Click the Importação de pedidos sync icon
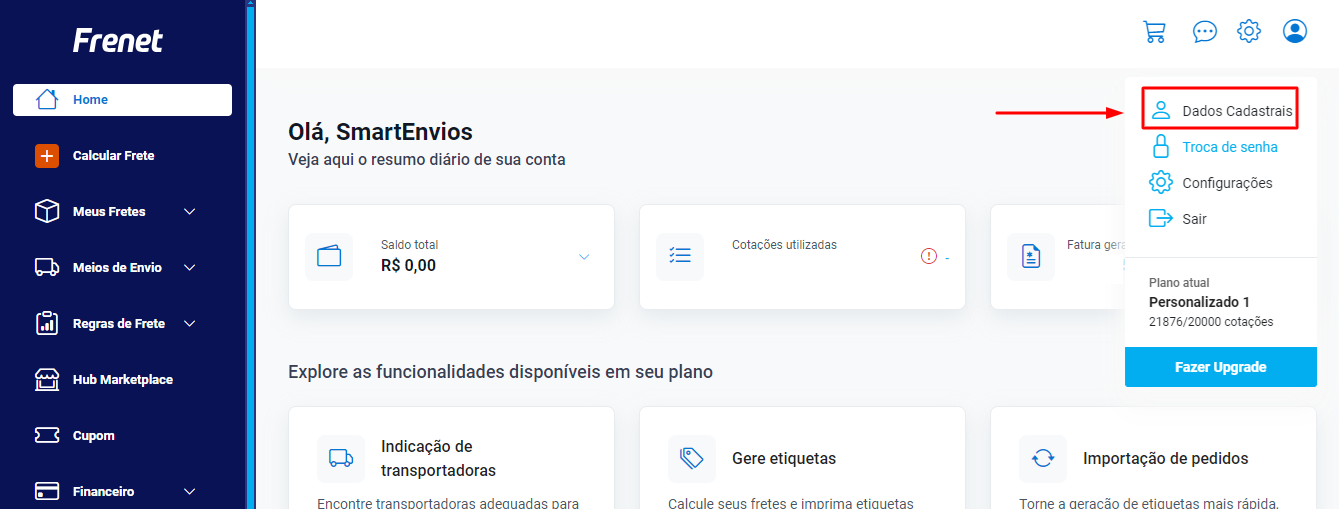Viewport: 1339px width, 509px height. tap(1043, 459)
